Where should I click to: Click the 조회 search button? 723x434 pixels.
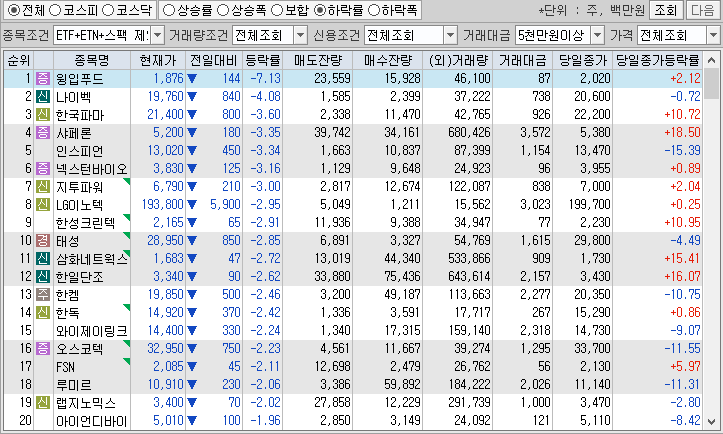point(666,10)
